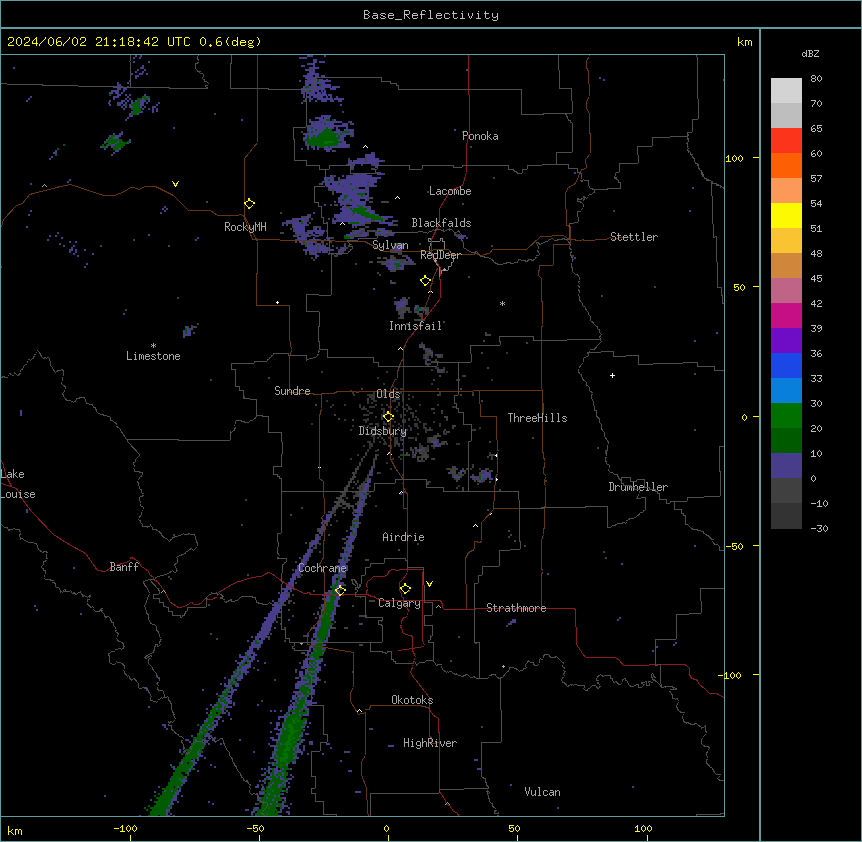This screenshot has height=842, width=862.
Task: Click the magenta 42 dBZ legend swatch
Action: point(786,315)
